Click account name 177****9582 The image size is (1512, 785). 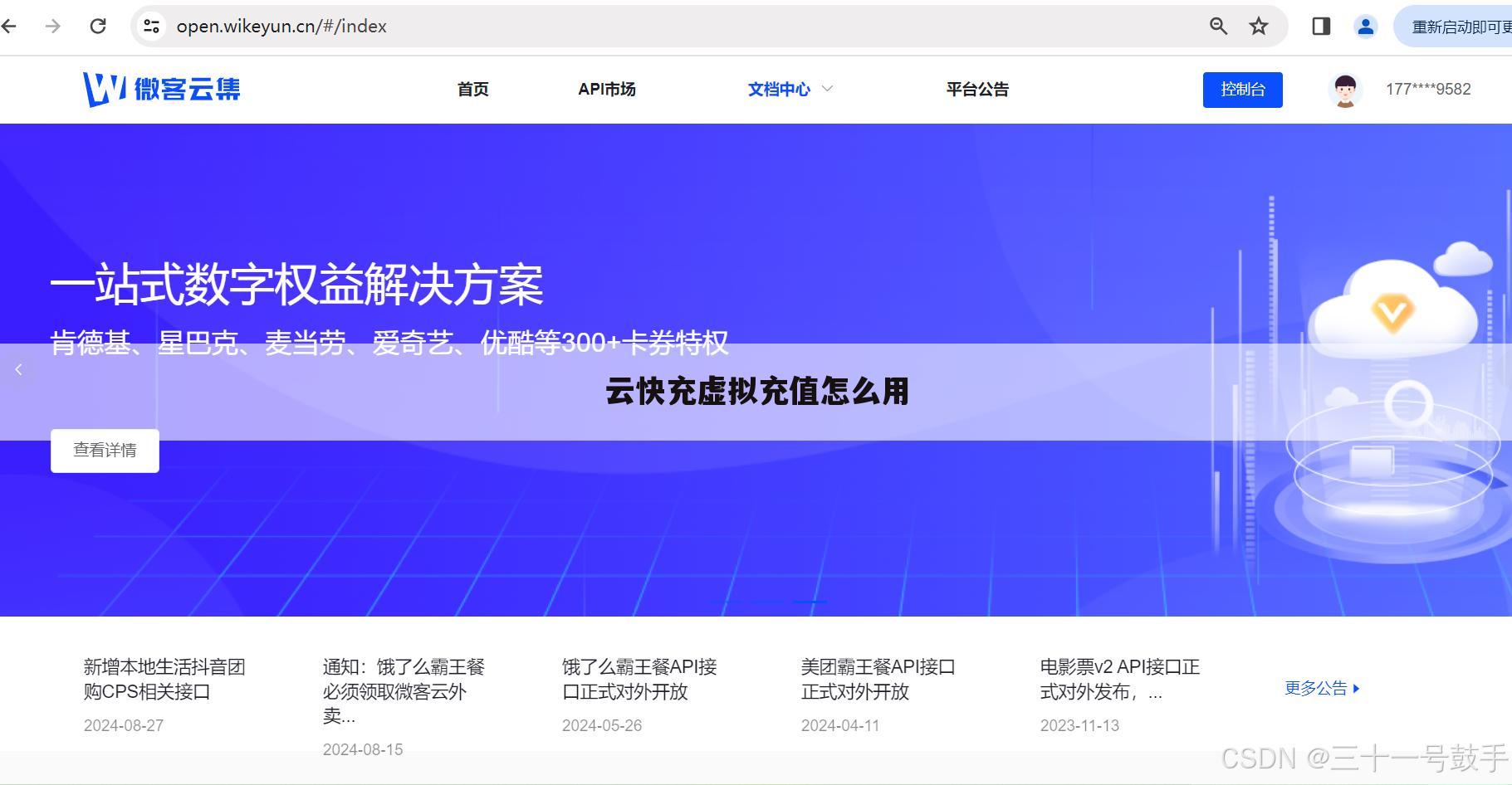point(1428,89)
